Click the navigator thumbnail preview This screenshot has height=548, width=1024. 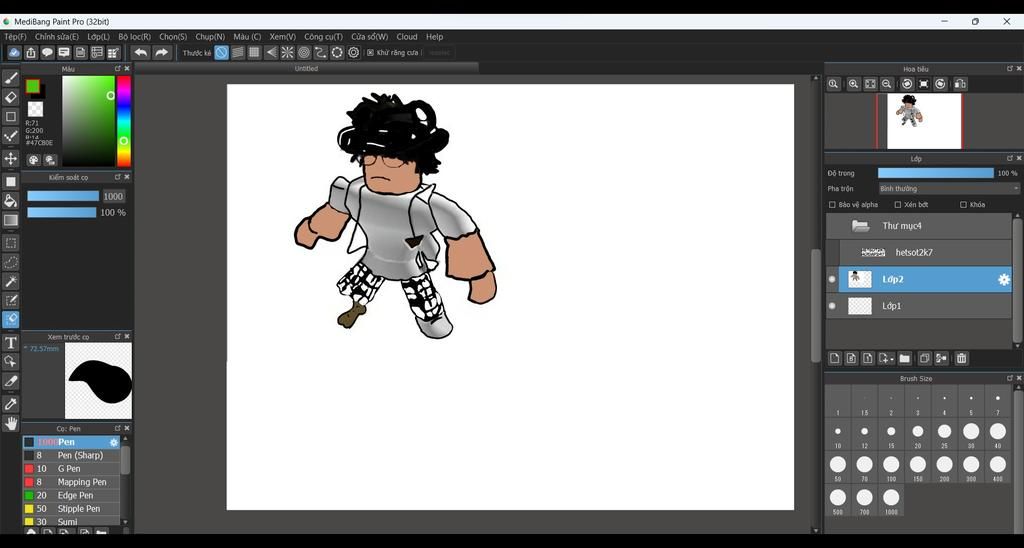(x=924, y=121)
